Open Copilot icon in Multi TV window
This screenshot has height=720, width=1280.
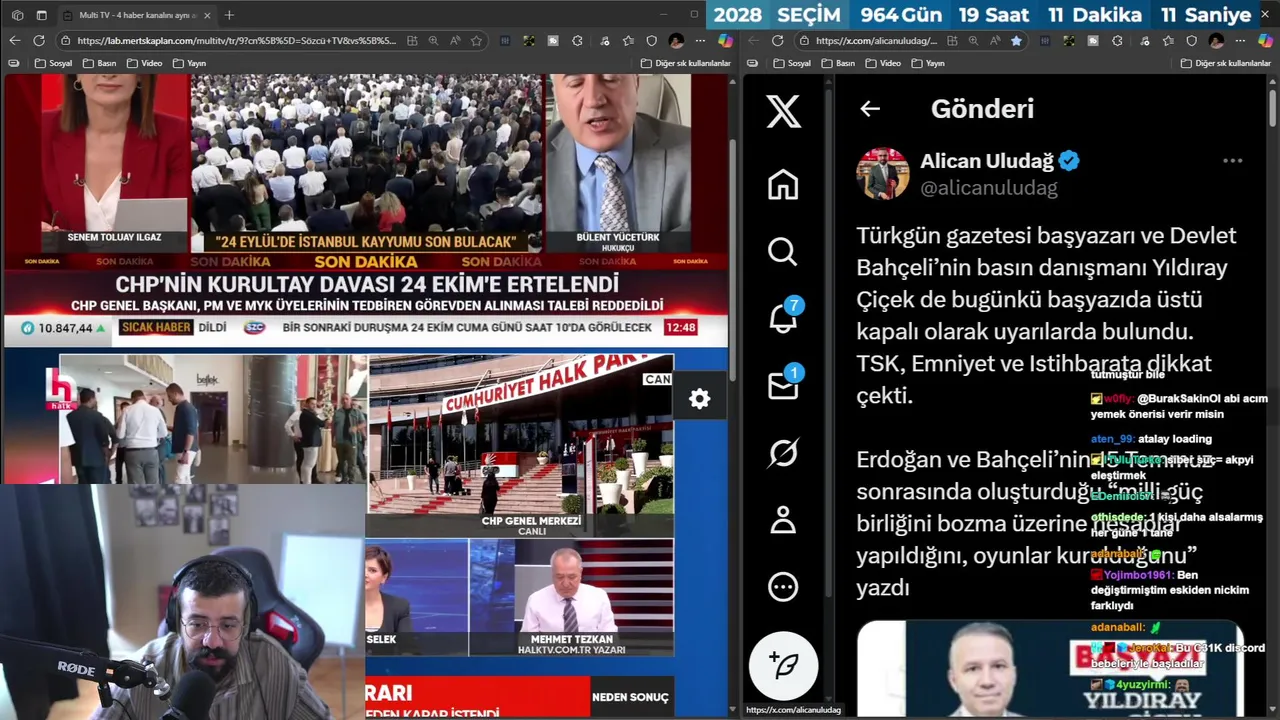(725, 41)
